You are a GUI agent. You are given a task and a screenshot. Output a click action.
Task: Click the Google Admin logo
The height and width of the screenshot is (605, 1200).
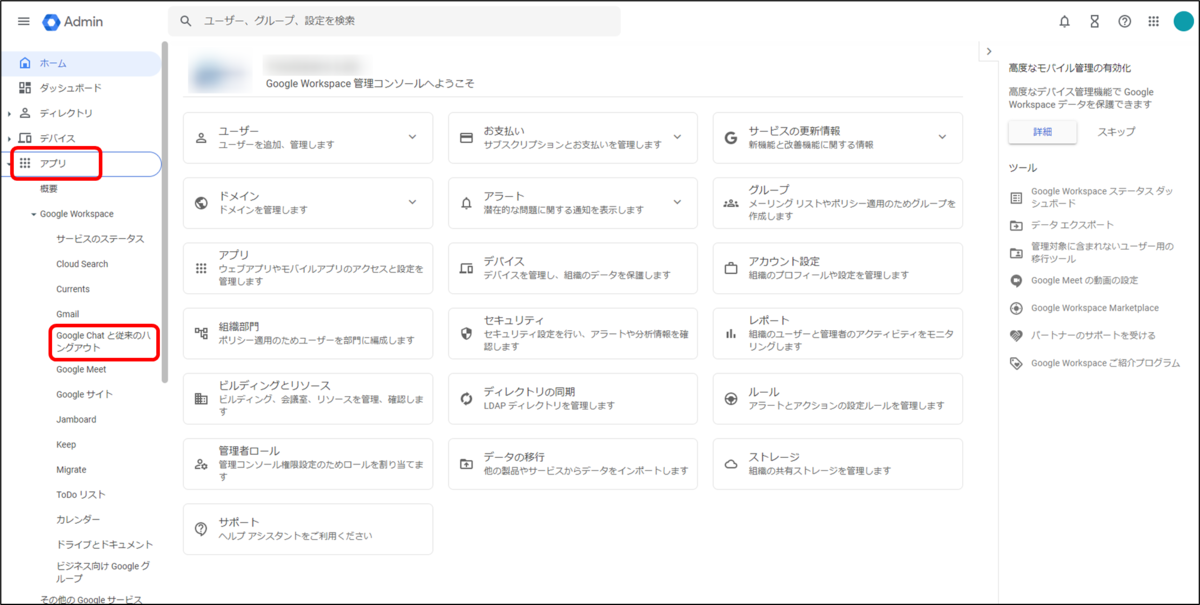[x=73, y=21]
